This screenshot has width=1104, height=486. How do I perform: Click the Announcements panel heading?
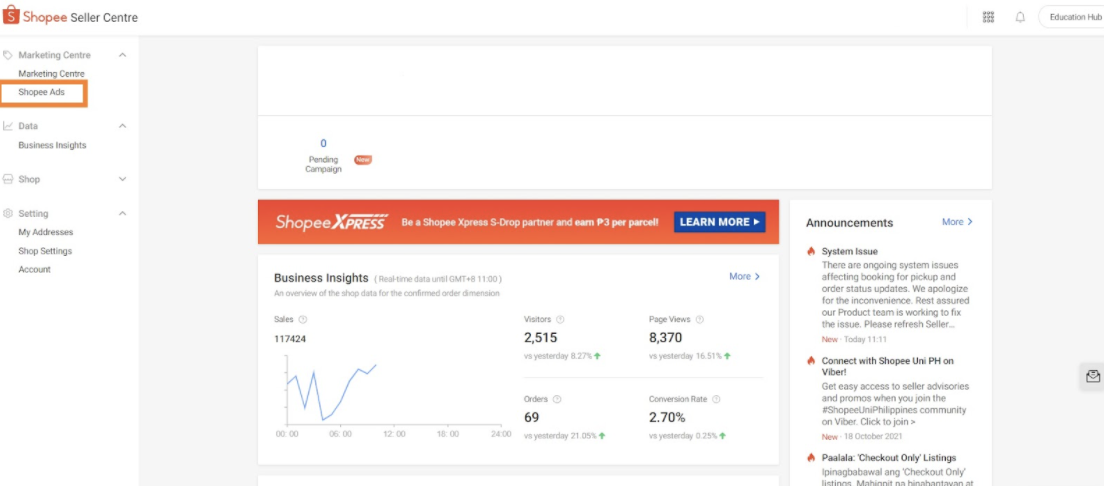pyautogui.click(x=849, y=223)
